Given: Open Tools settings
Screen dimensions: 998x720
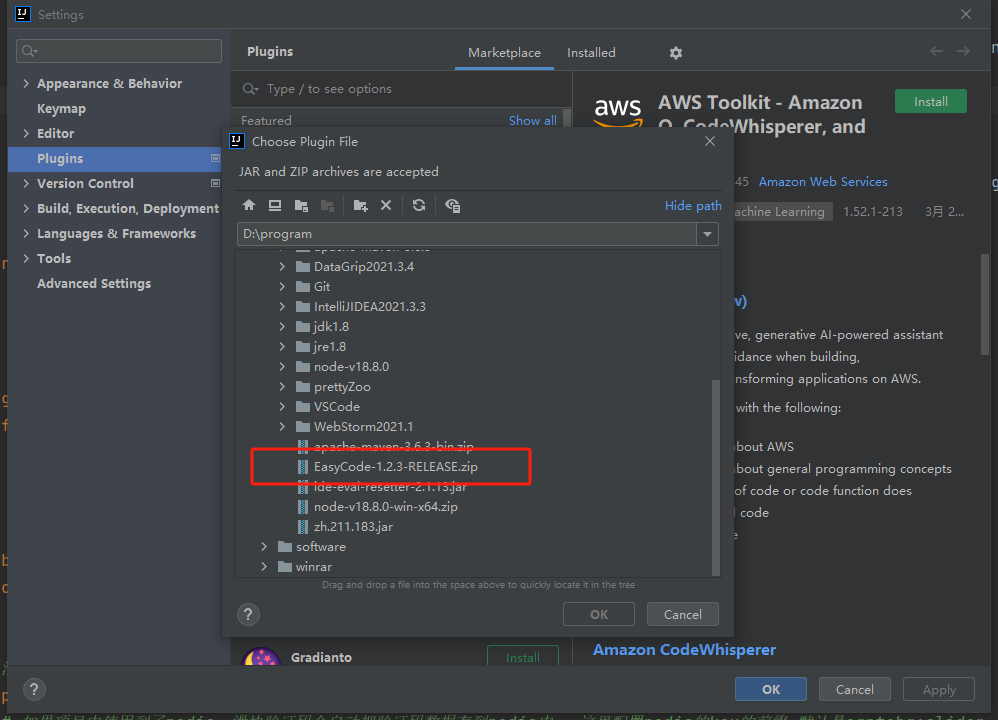Looking at the screenshot, I should click(53, 258).
